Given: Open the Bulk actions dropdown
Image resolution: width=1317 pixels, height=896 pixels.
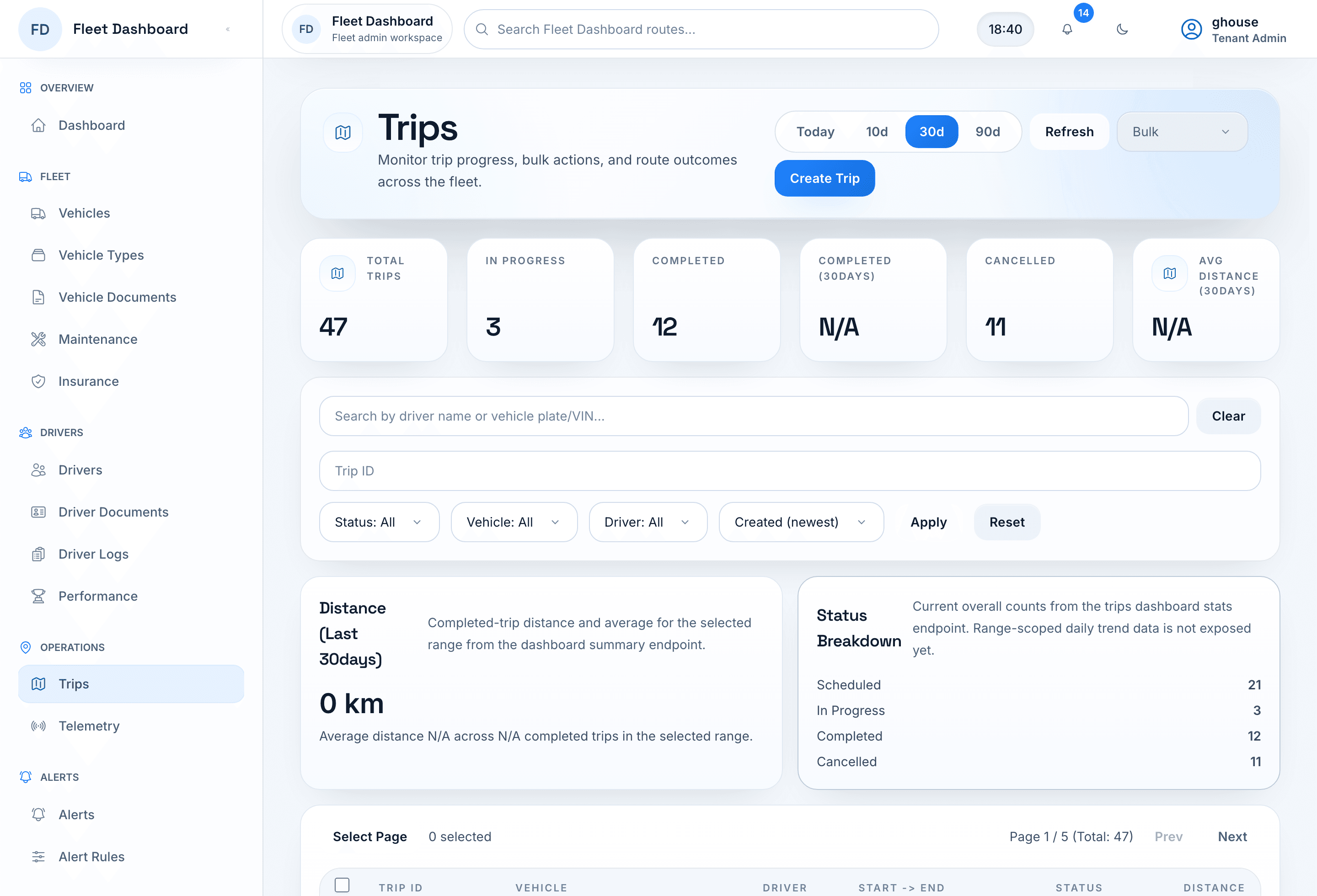Looking at the screenshot, I should [x=1182, y=132].
